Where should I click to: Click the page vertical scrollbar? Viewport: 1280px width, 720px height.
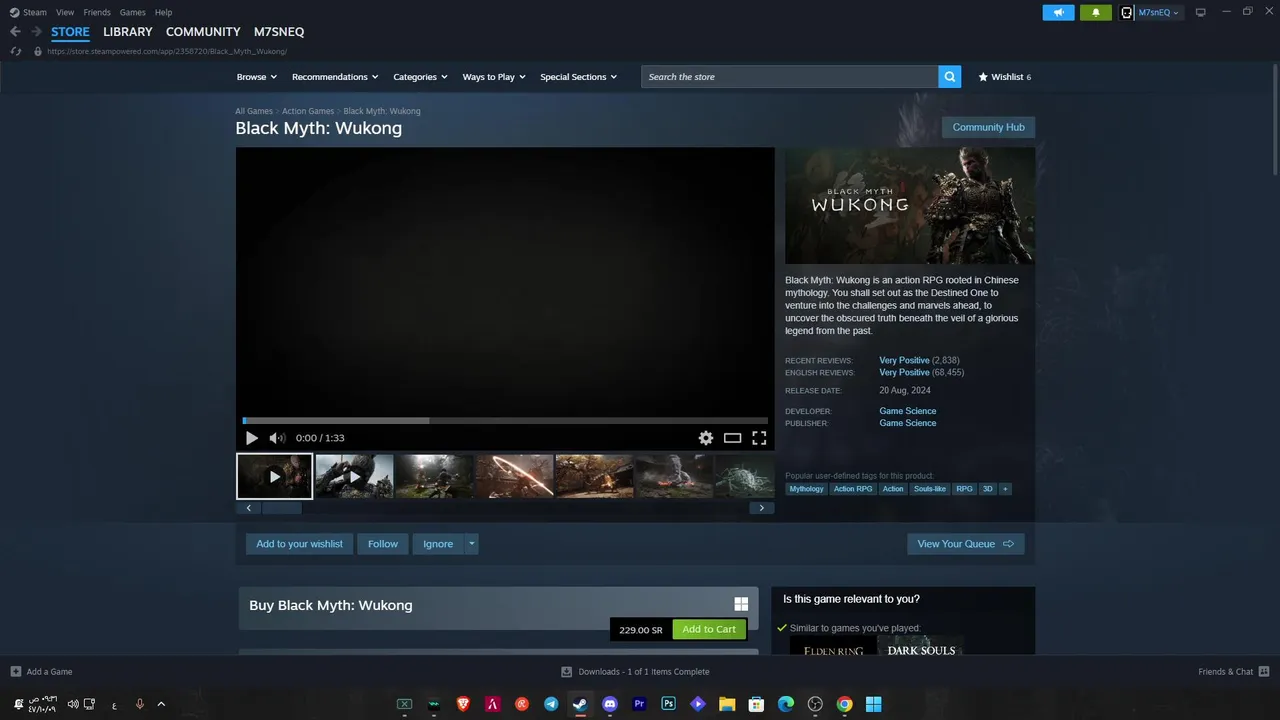(x=1274, y=120)
